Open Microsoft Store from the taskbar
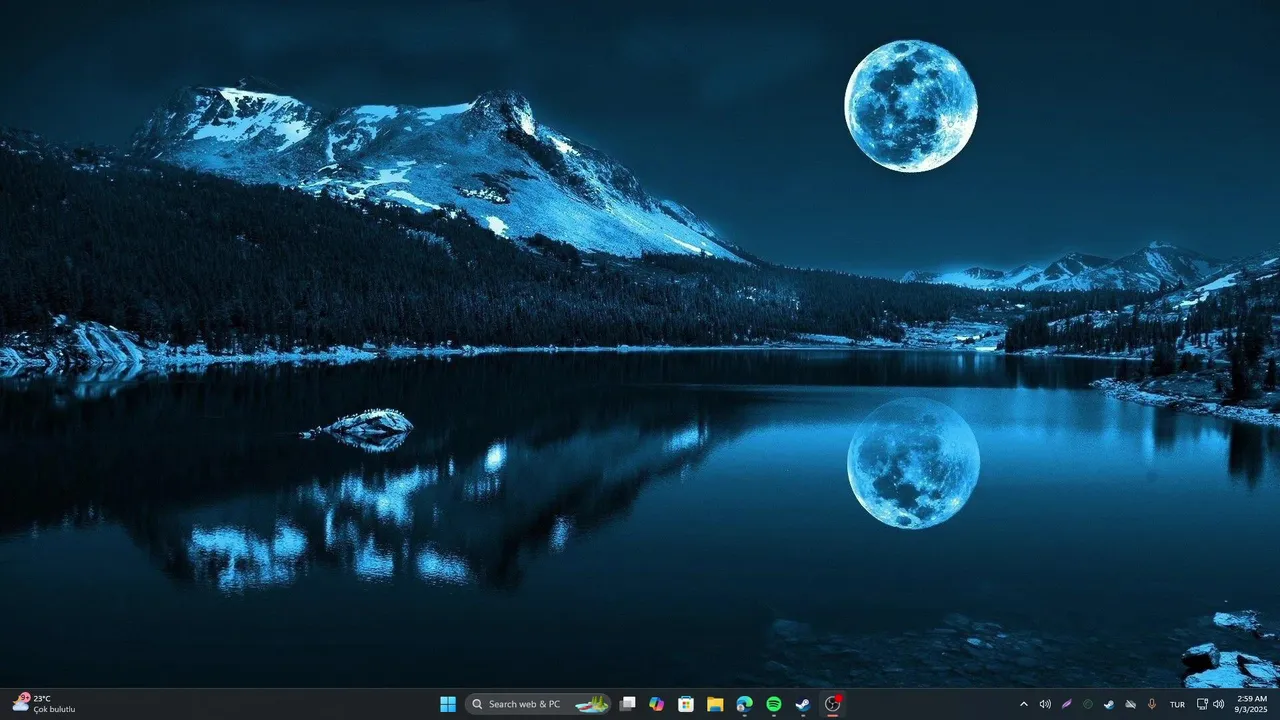 (686, 704)
